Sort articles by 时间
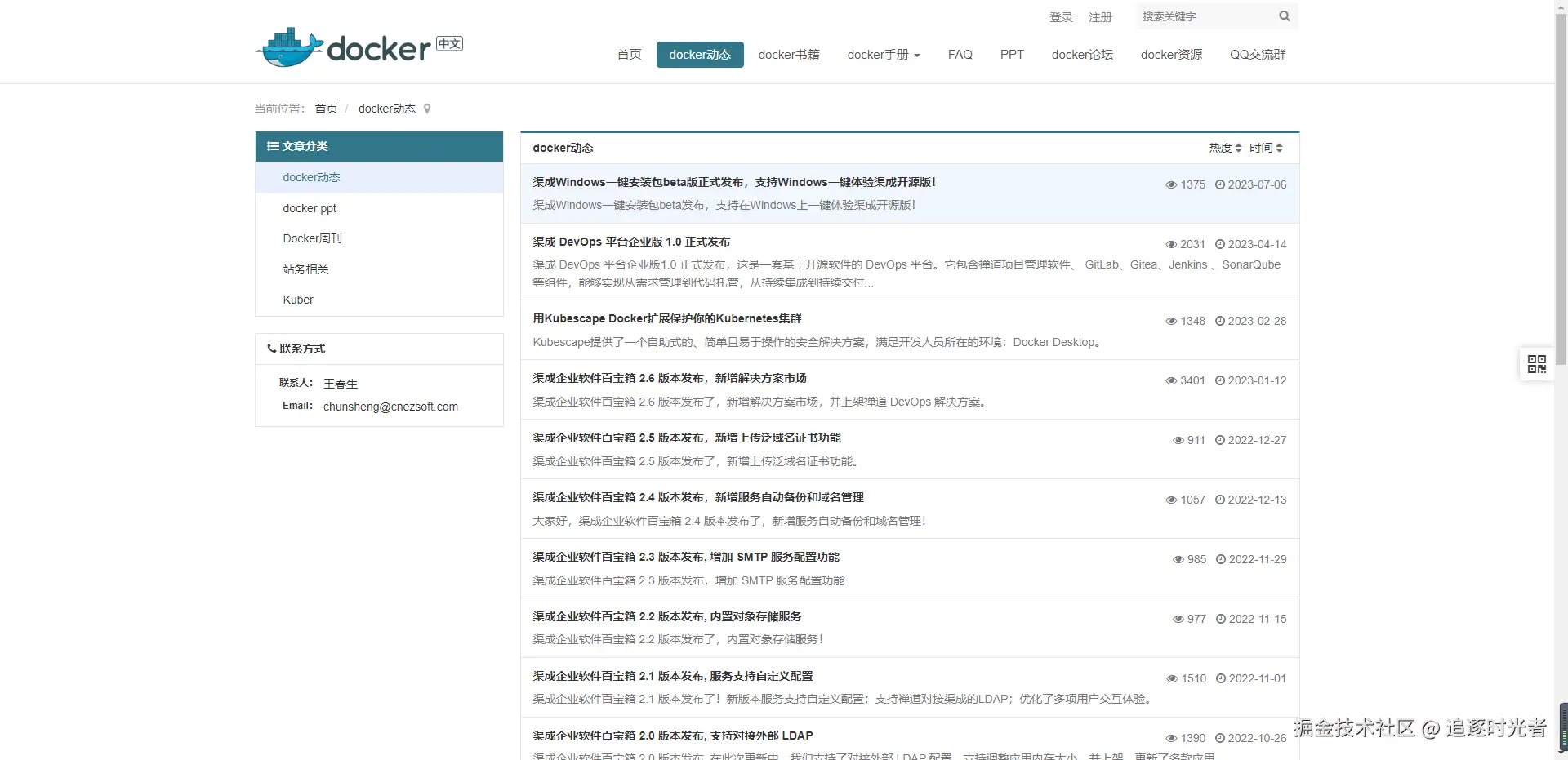This screenshot has height=760, width=1568. (x=1266, y=148)
